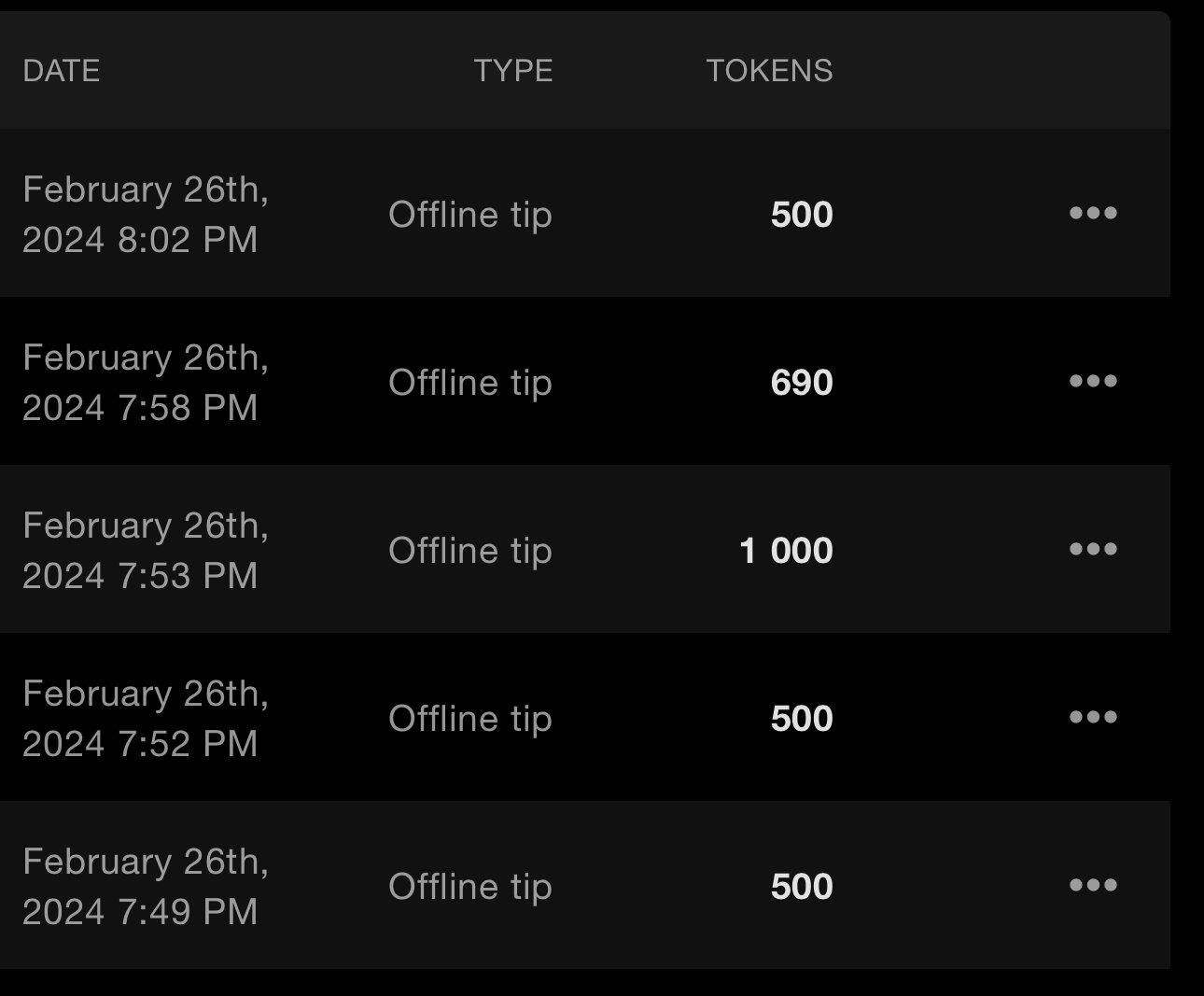Sort by the TYPE column header

tap(513, 71)
